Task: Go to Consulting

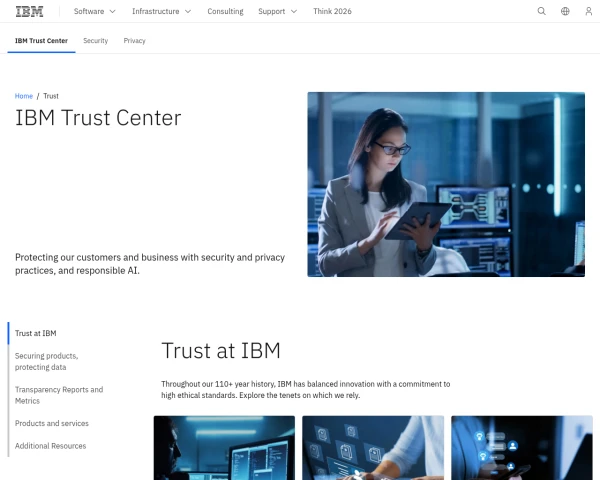Action: (225, 11)
